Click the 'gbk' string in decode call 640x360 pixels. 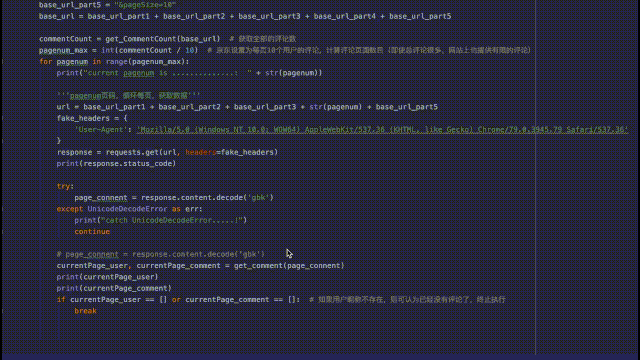pos(259,198)
